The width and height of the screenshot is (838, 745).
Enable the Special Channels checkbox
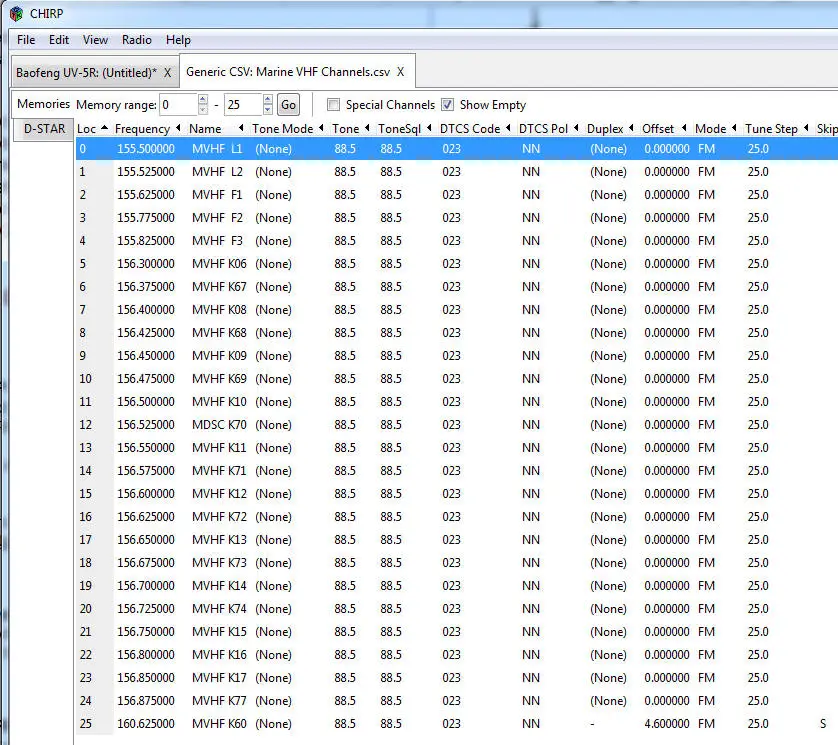333,105
